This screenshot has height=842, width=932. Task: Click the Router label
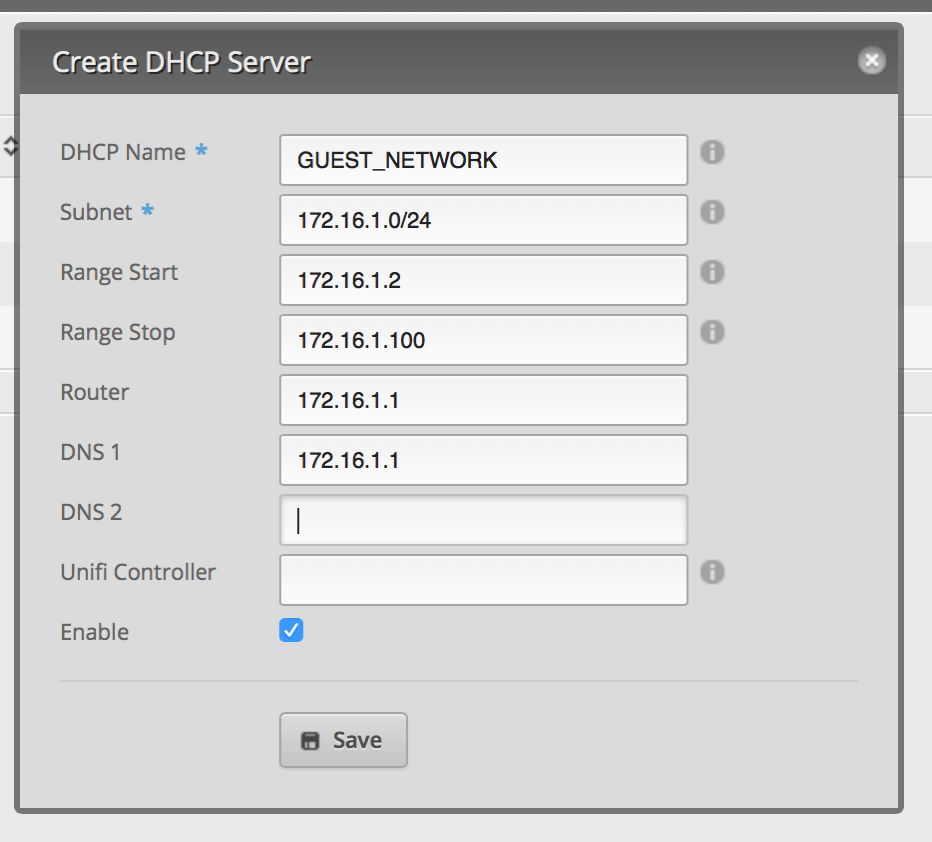pos(95,392)
